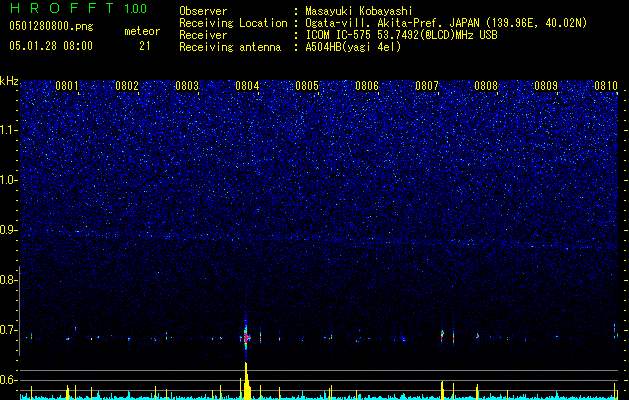Click the tallest yellow power spike at 0804
This screenshot has width=629, height=400.
(x=246, y=381)
